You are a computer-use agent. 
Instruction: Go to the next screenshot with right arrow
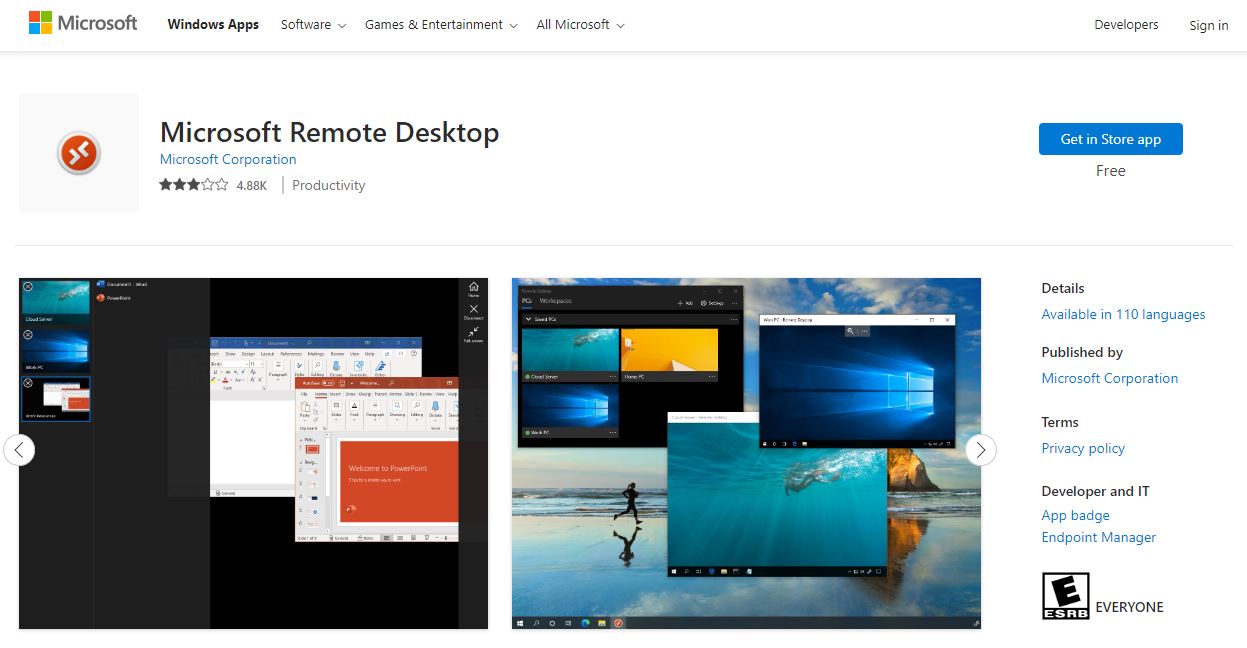pyautogui.click(x=981, y=450)
